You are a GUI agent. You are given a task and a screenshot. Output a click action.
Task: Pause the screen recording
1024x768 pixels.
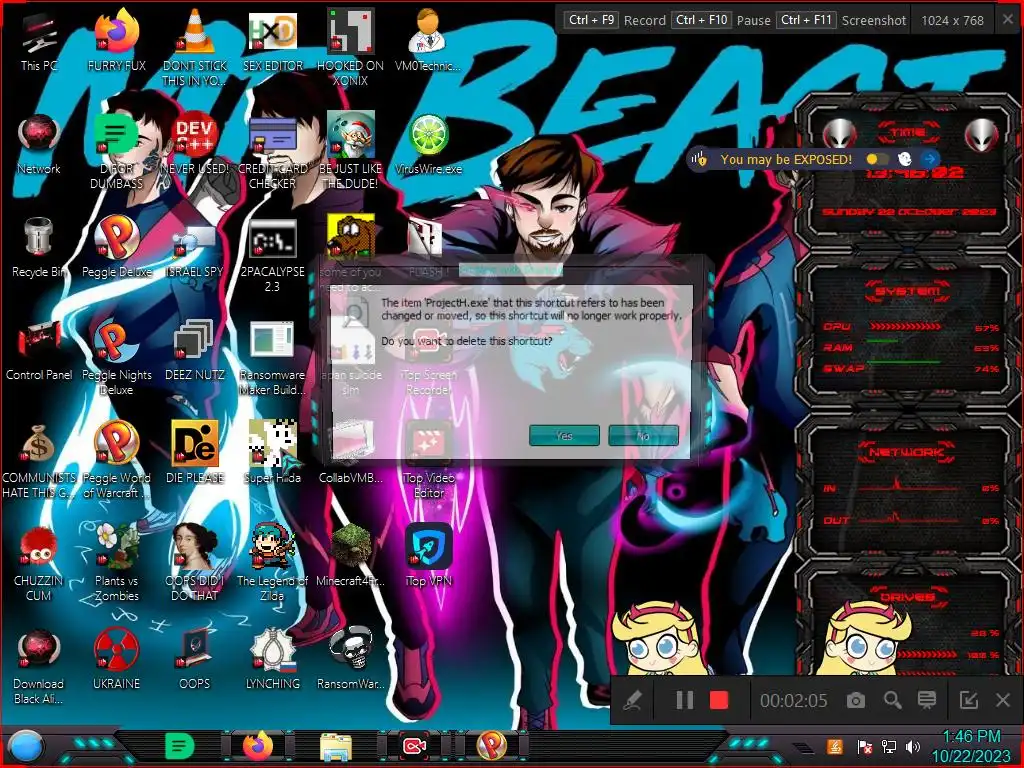point(684,701)
